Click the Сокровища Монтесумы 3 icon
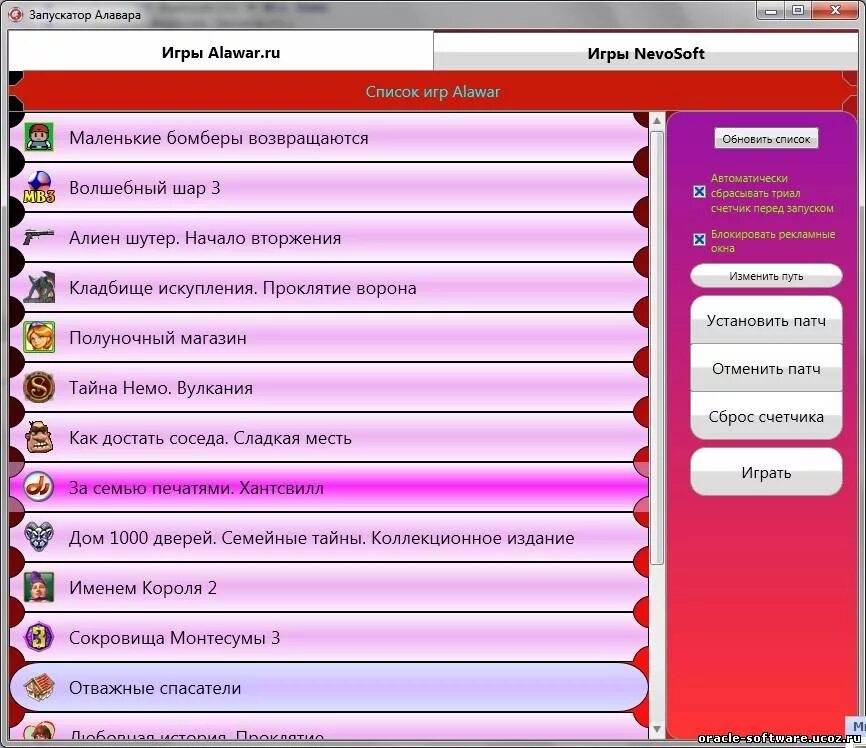 point(39,638)
